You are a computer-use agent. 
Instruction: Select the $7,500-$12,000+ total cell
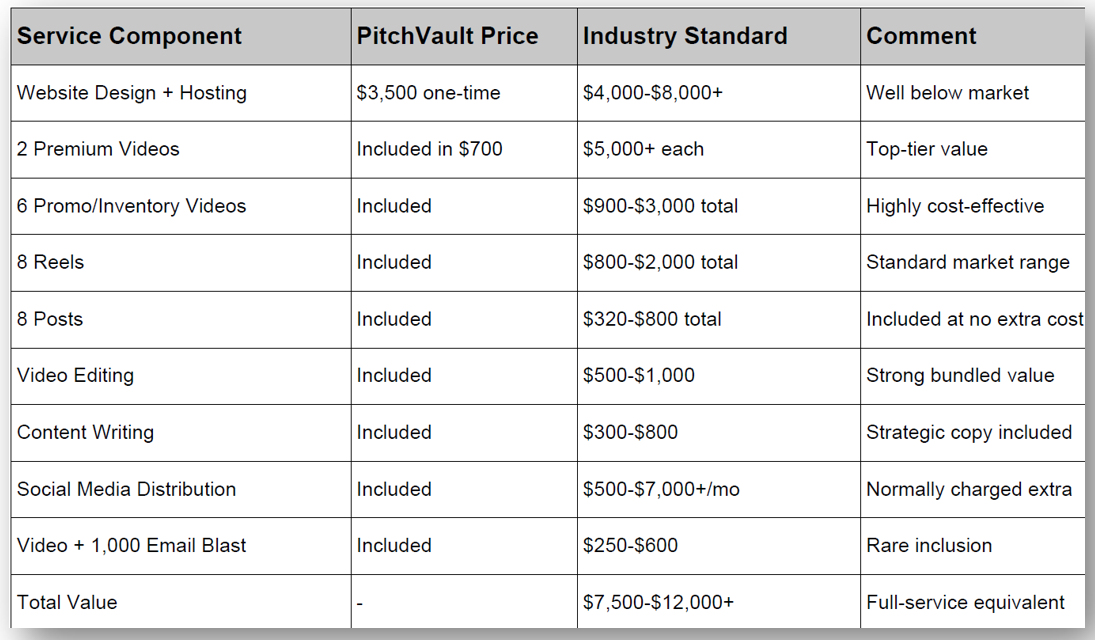(x=719, y=602)
